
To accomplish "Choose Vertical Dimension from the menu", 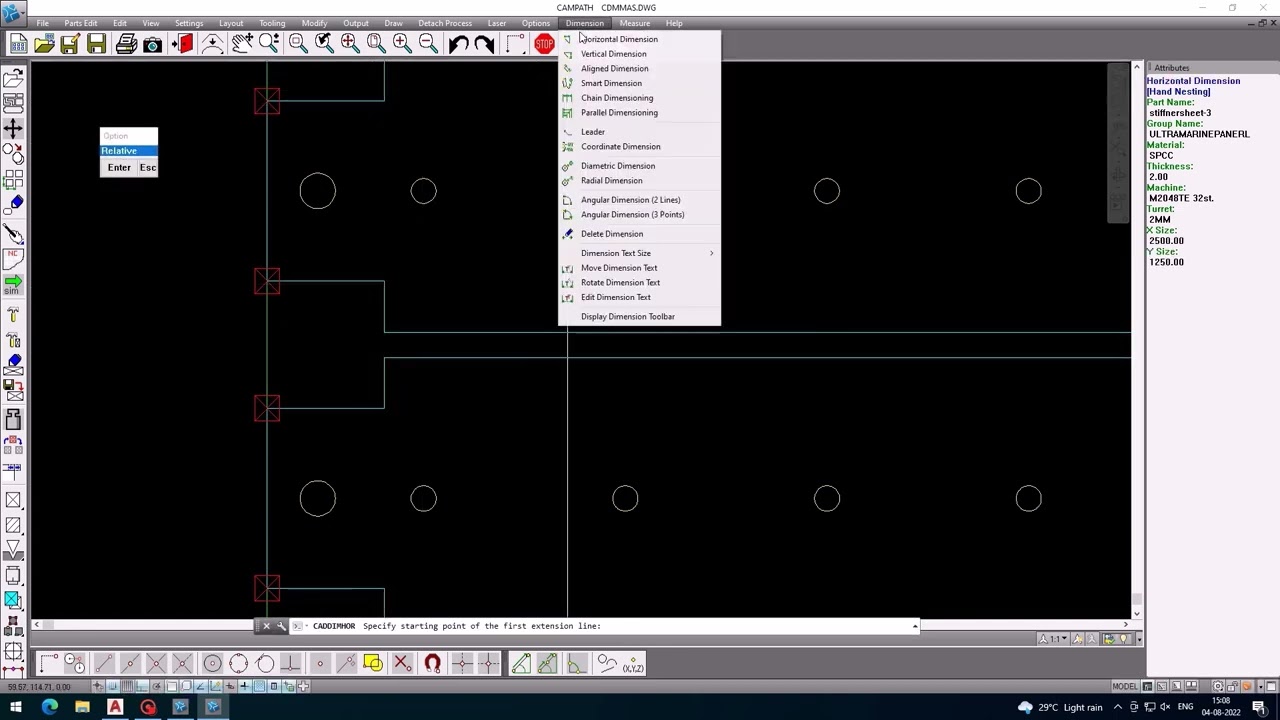I will click(x=639, y=54).
